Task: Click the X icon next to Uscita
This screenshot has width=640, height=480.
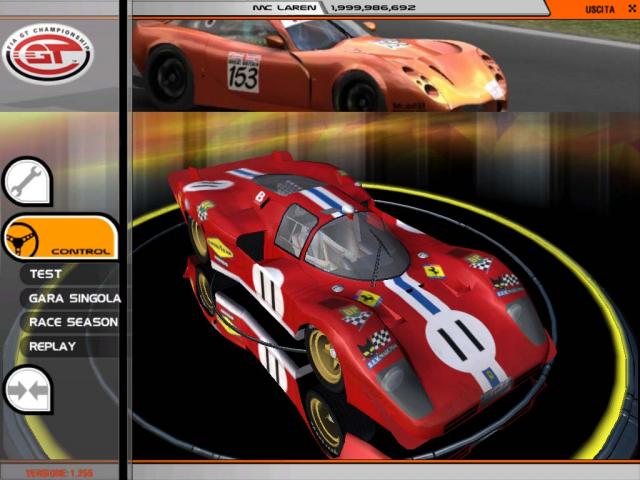Action: click(632, 9)
